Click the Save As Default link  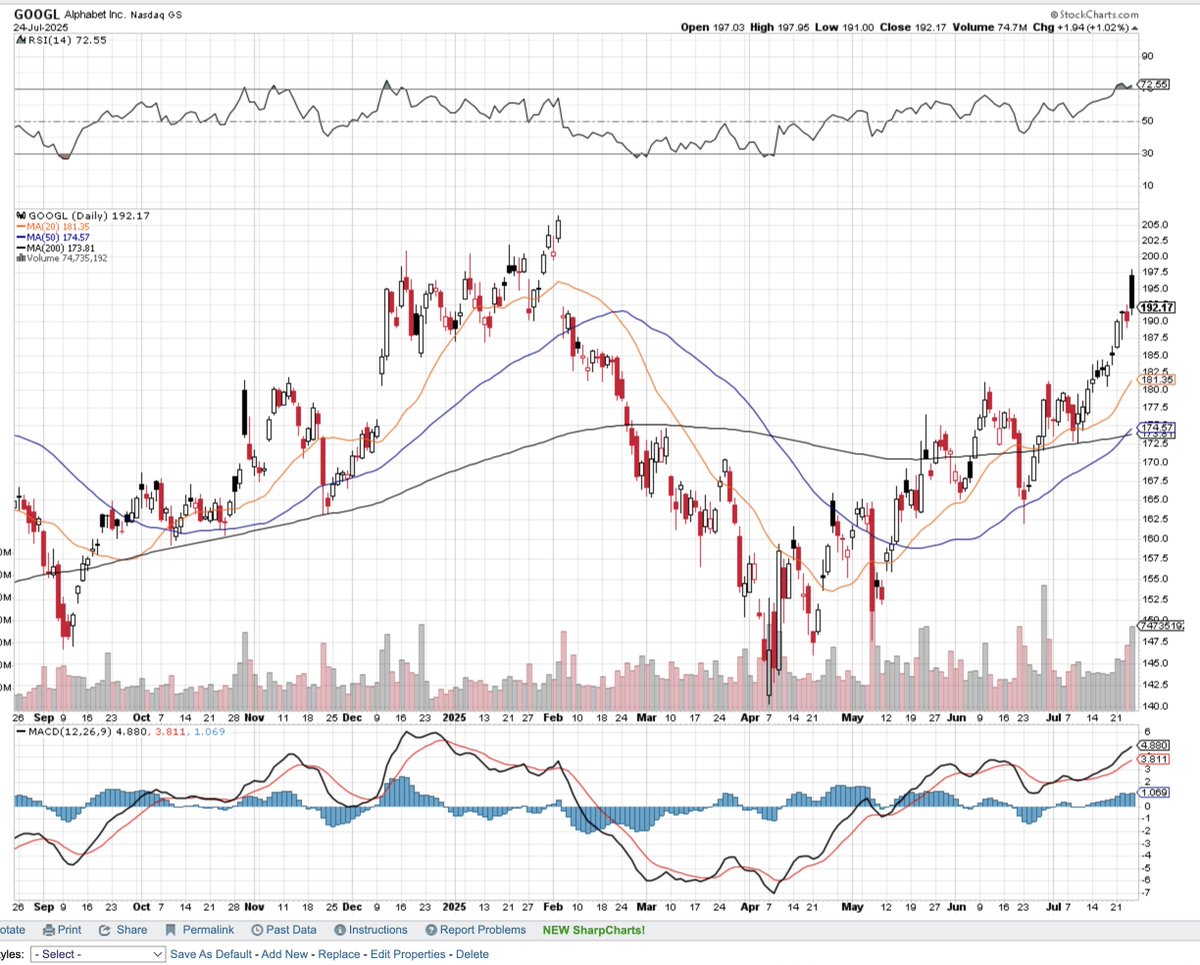tap(213, 954)
